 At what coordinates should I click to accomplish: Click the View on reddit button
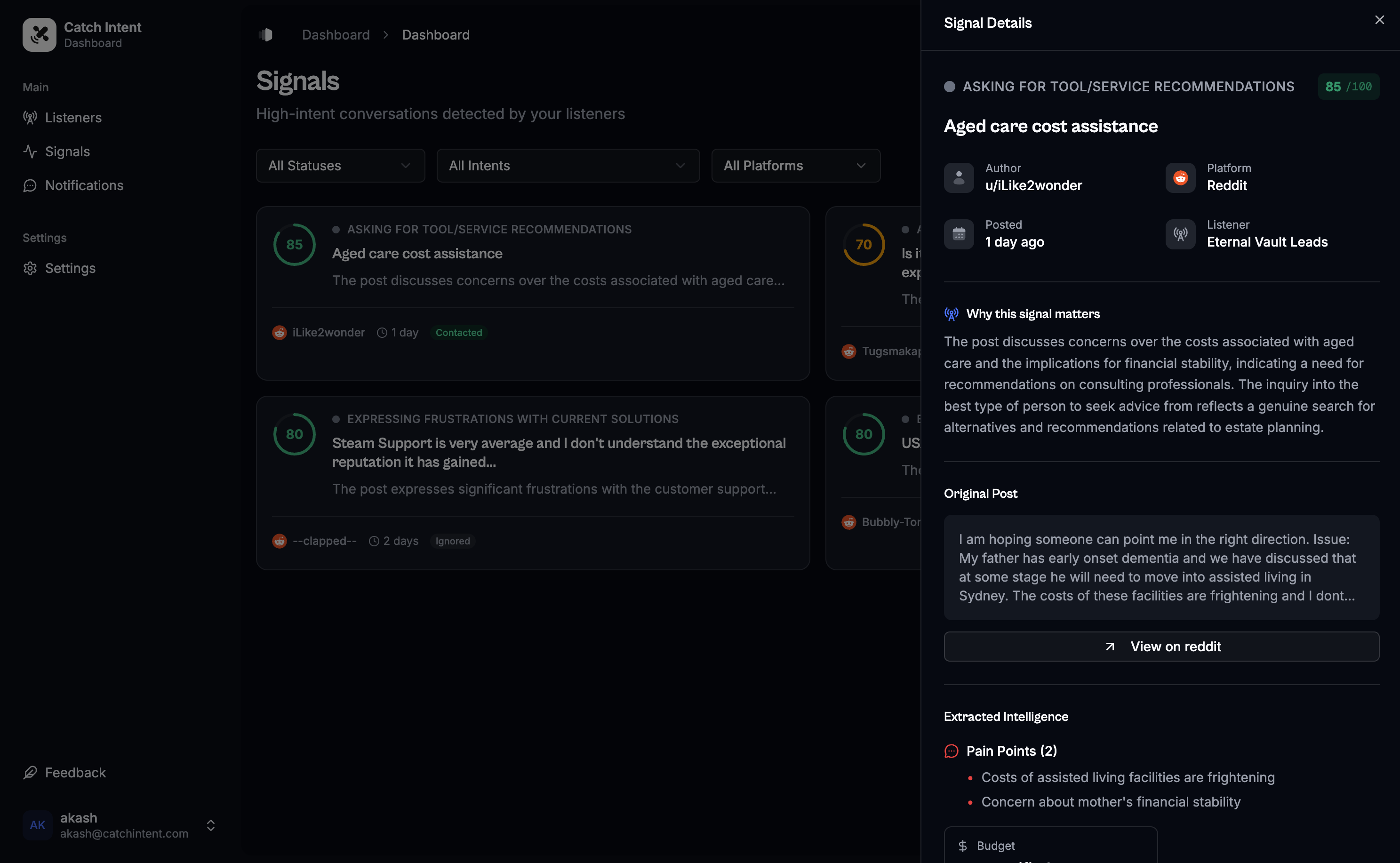(1161, 646)
